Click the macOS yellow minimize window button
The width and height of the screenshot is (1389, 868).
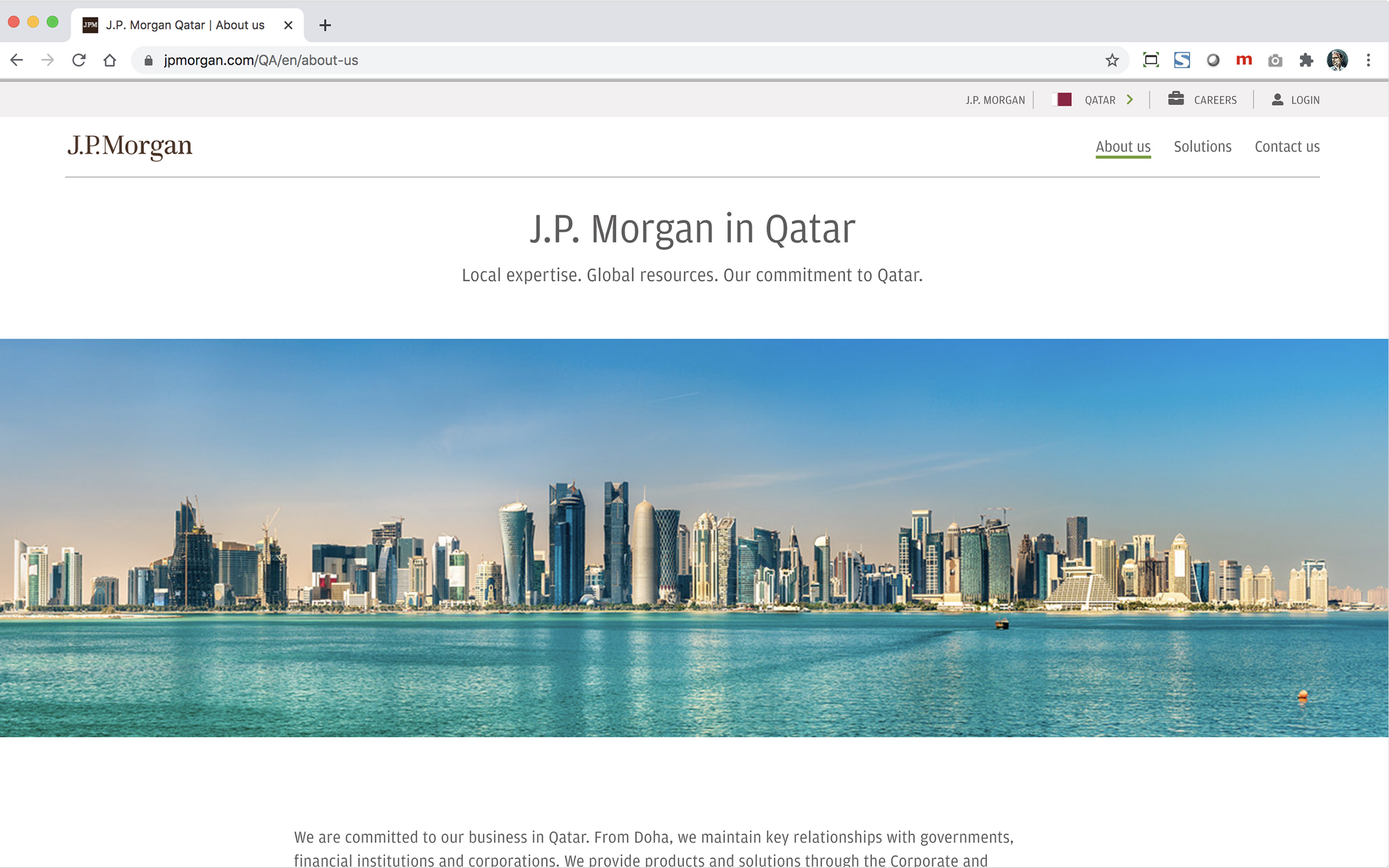33,22
